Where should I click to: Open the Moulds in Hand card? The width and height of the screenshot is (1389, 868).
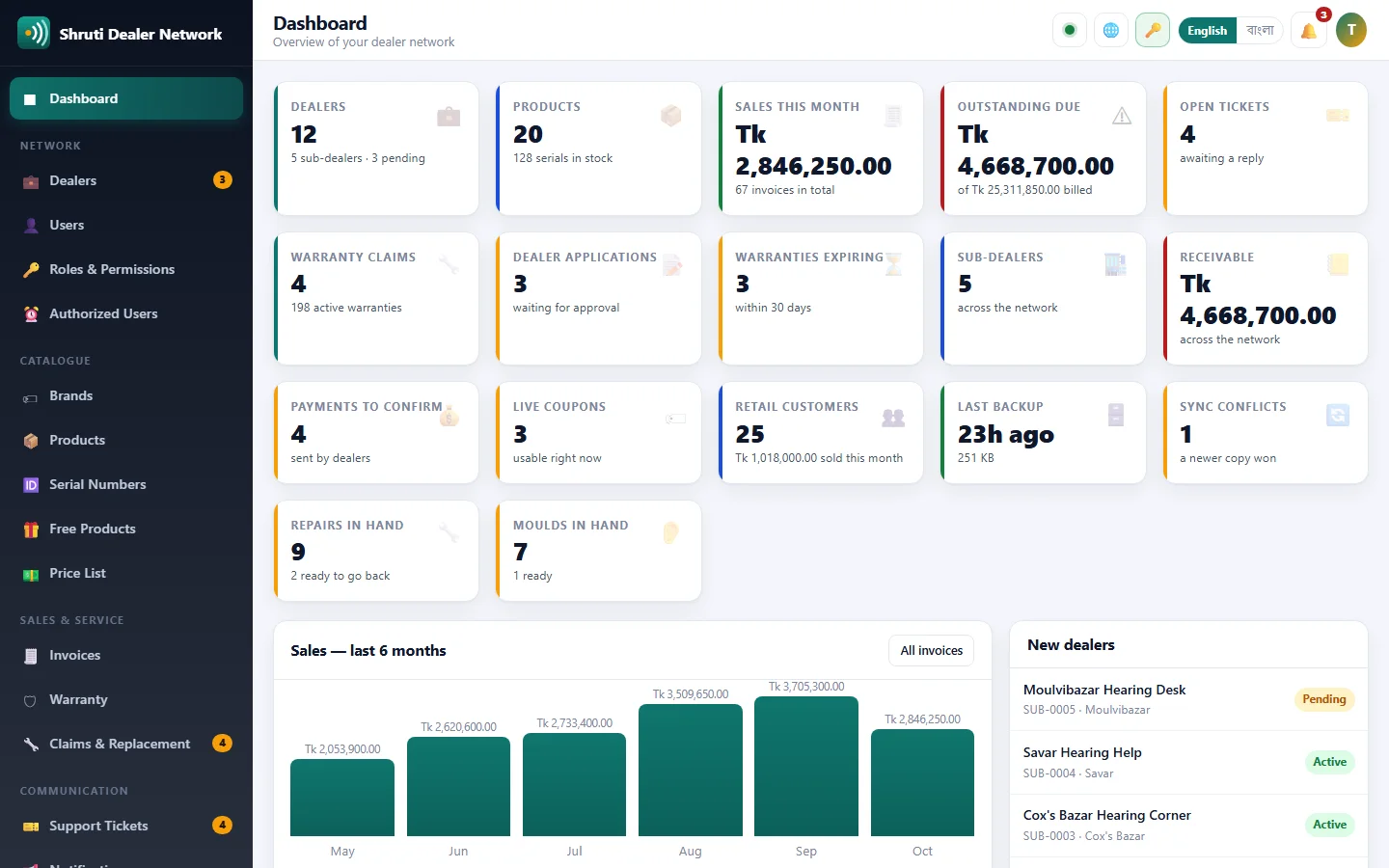[x=599, y=551]
